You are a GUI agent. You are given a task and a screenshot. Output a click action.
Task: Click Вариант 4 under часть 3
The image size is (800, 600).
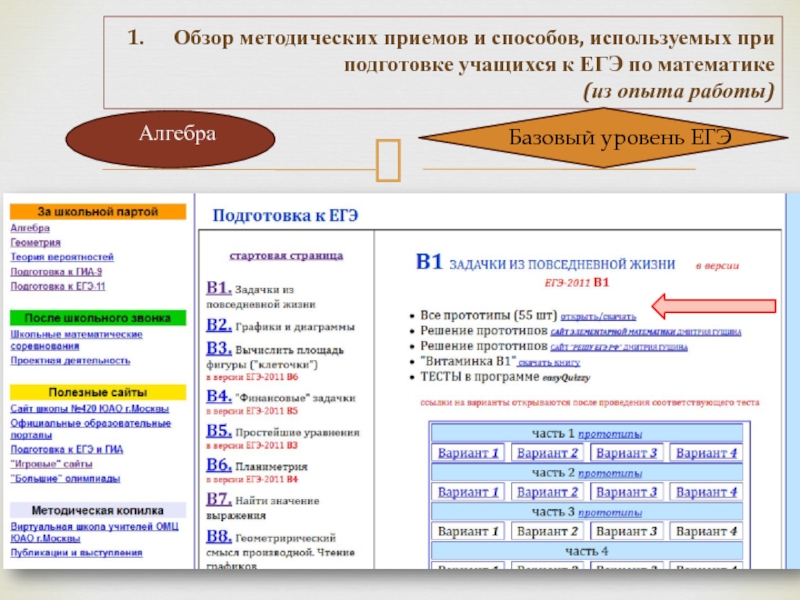pos(706,532)
